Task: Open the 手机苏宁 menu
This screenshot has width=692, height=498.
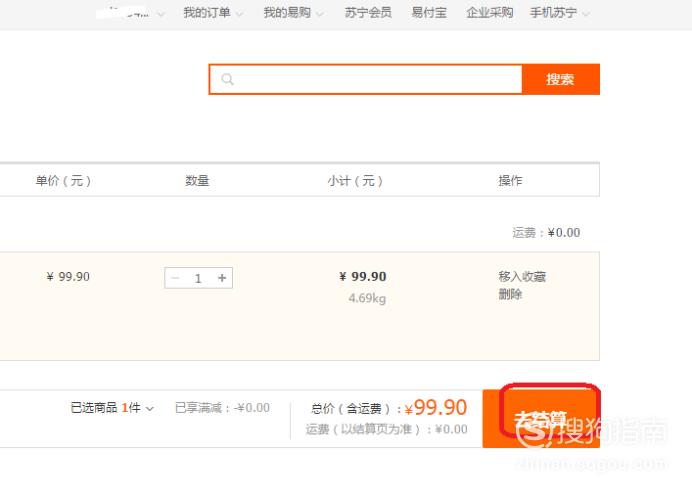Action: click(x=553, y=12)
